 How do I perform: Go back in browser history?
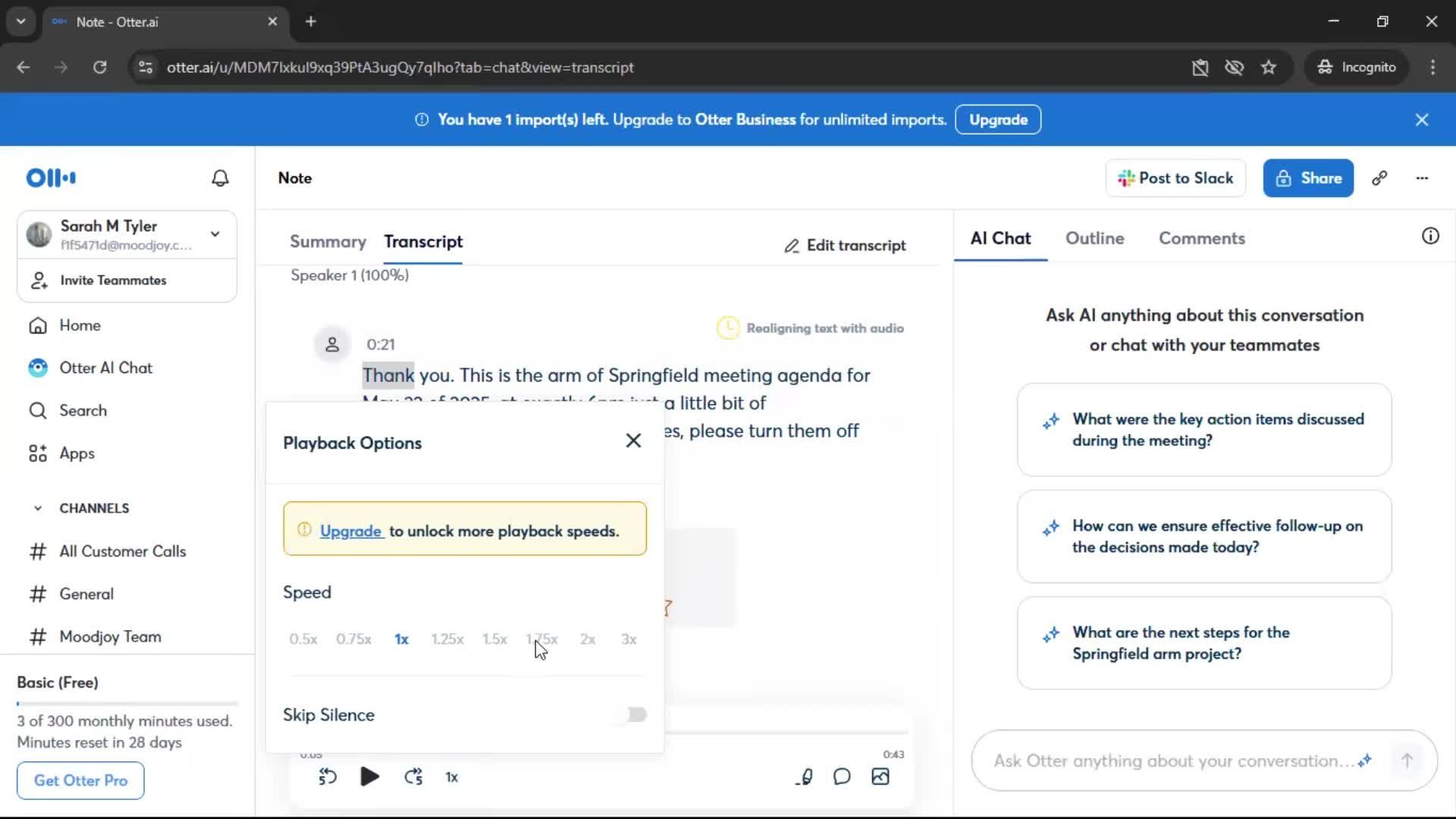(24, 67)
